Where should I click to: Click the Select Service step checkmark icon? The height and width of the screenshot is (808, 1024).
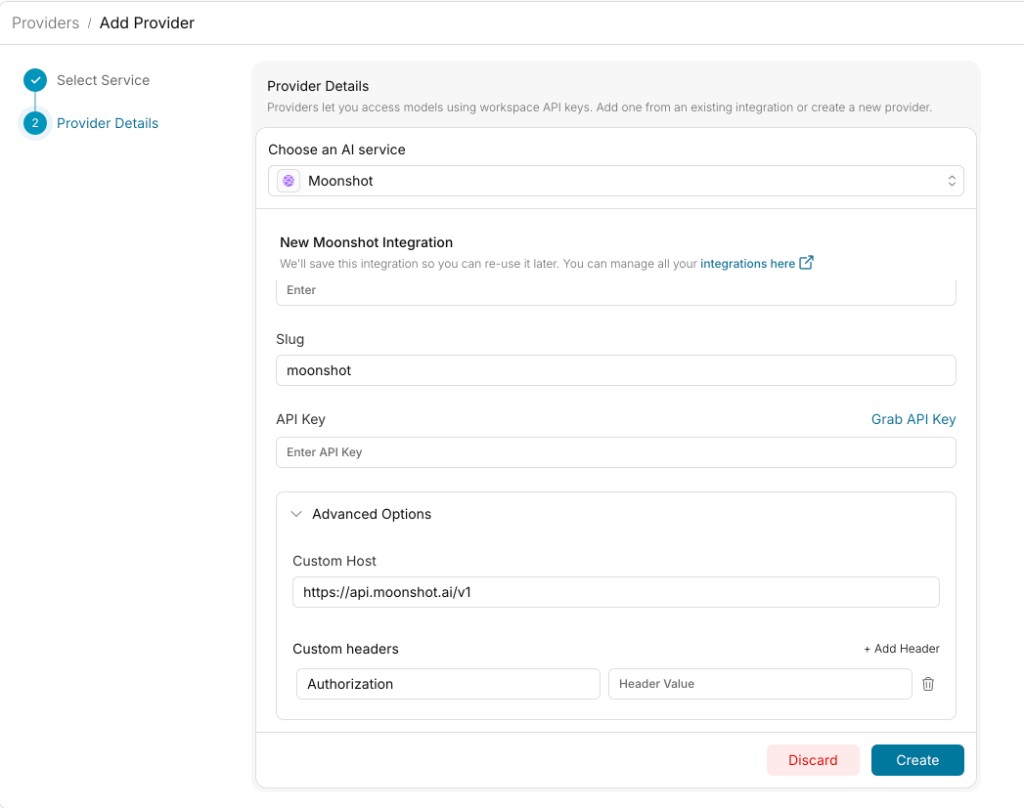coord(35,80)
